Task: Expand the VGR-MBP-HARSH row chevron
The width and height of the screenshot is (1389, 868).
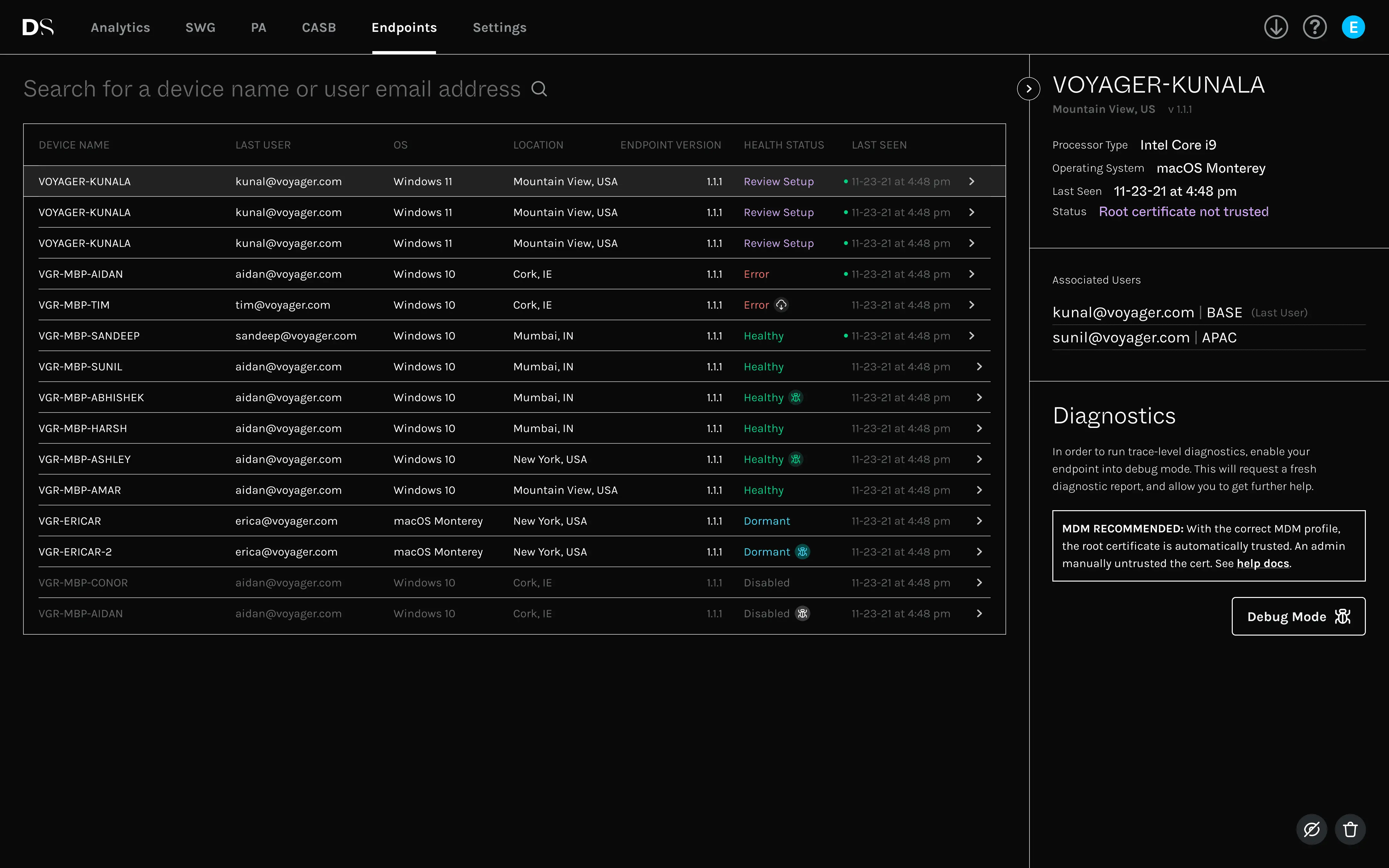Action: pos(979,428)
